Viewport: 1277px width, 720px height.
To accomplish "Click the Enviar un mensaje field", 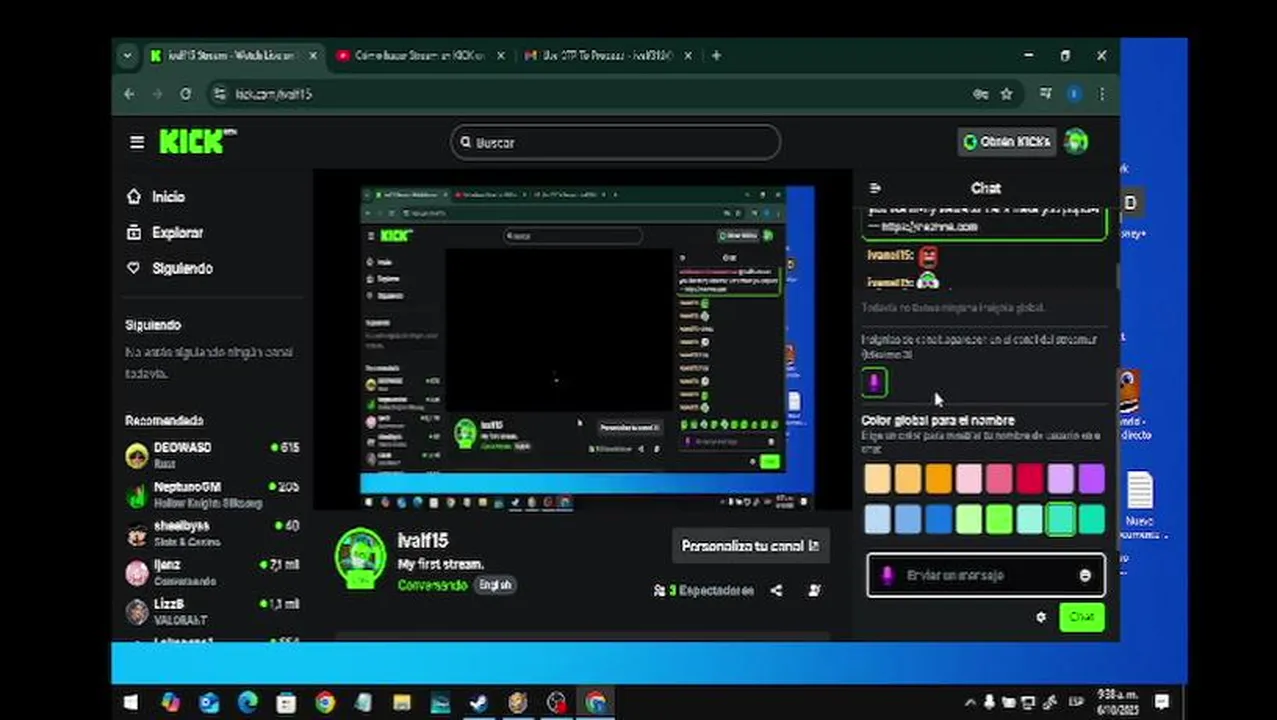I will click(x=985, y=575).
